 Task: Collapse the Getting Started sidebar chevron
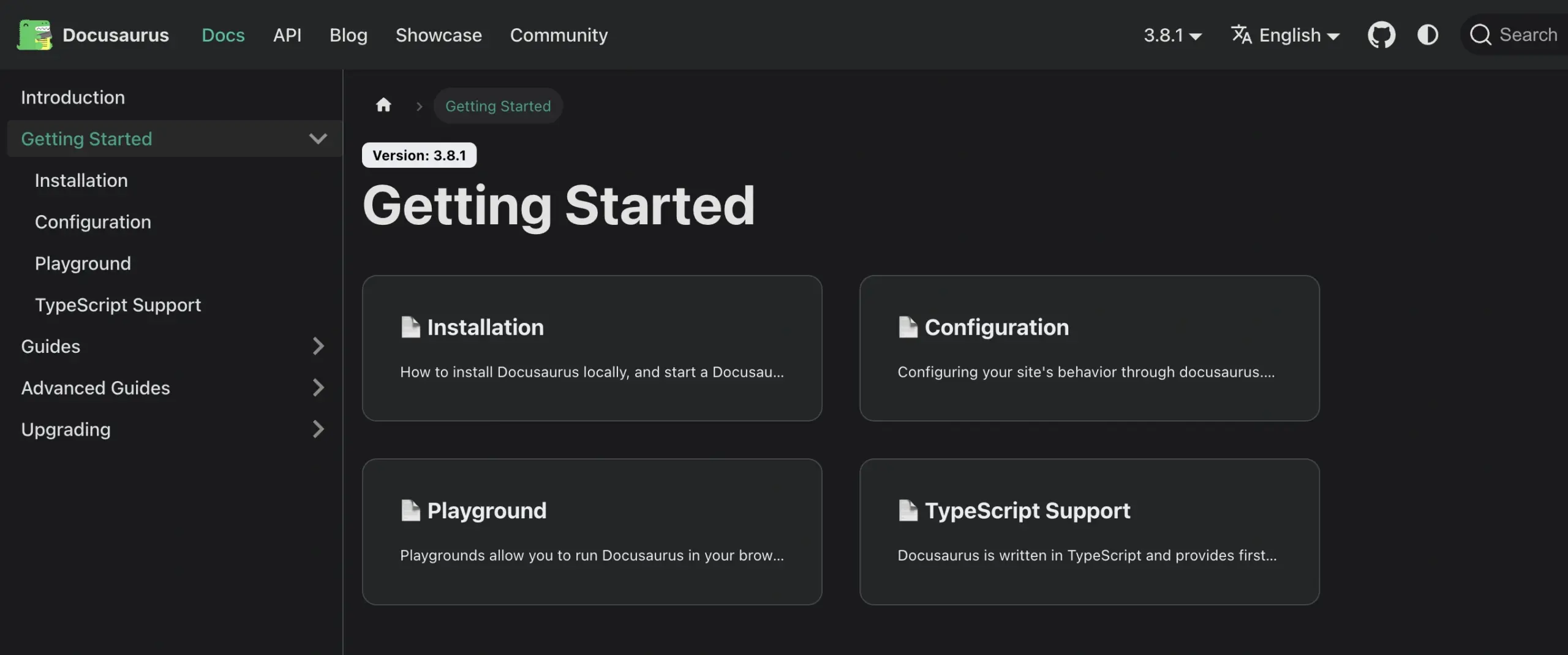click(318, 138)
